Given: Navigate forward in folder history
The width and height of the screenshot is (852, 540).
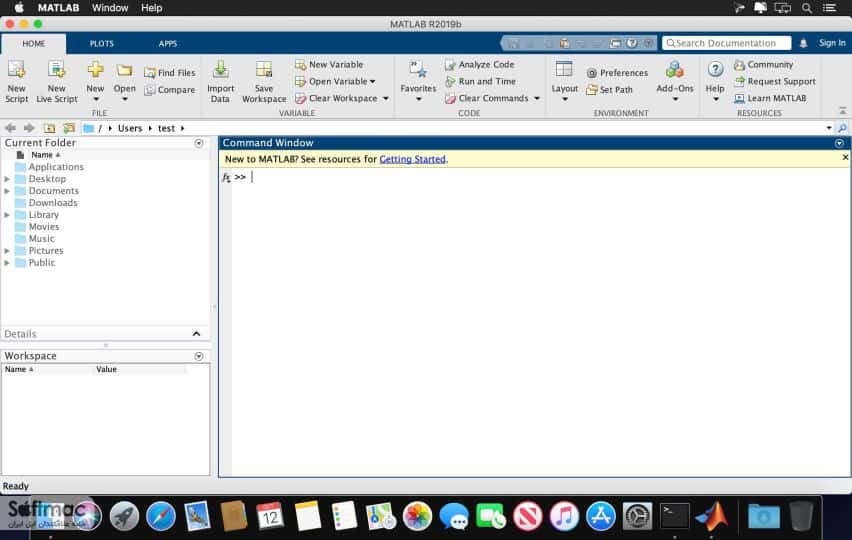Looking at the screenshot, I should pyautogui.click(x=29, y=128).
